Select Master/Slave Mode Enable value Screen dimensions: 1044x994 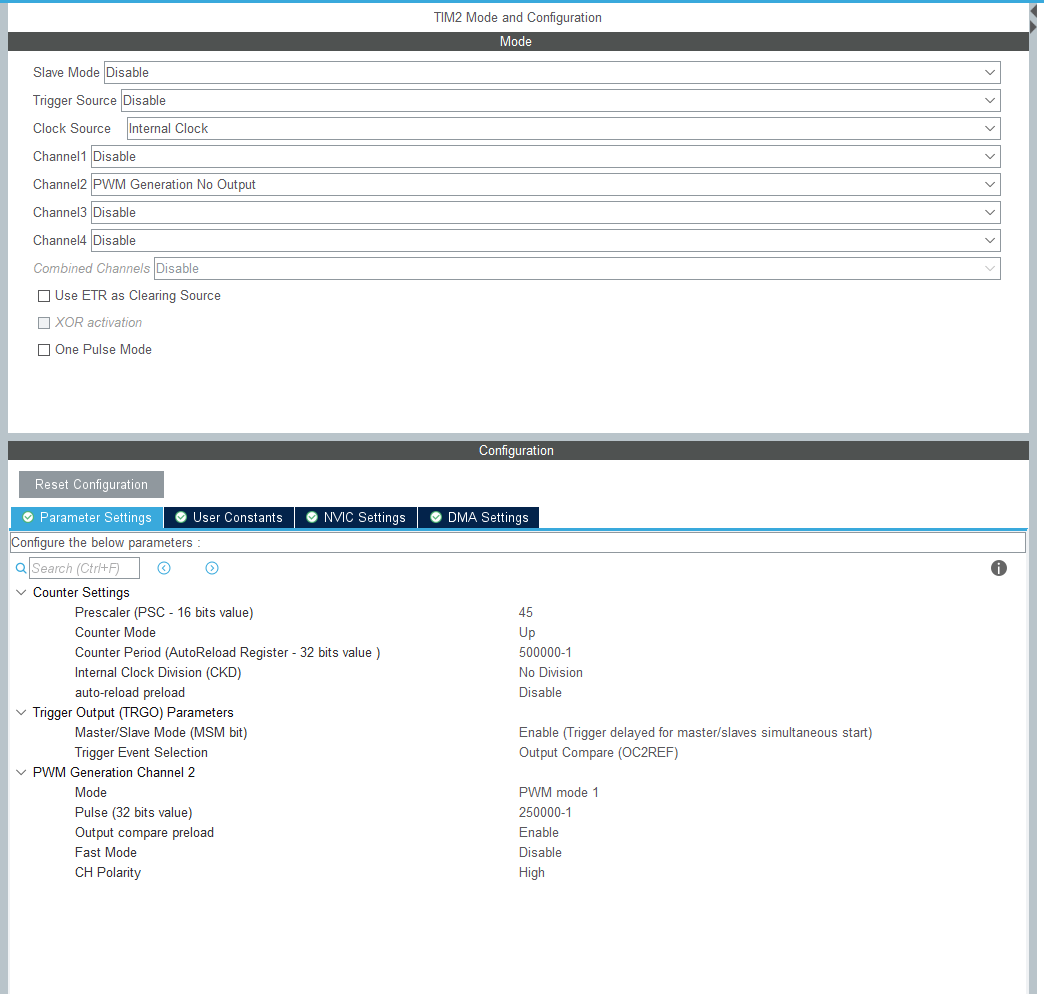click(695, 732)
